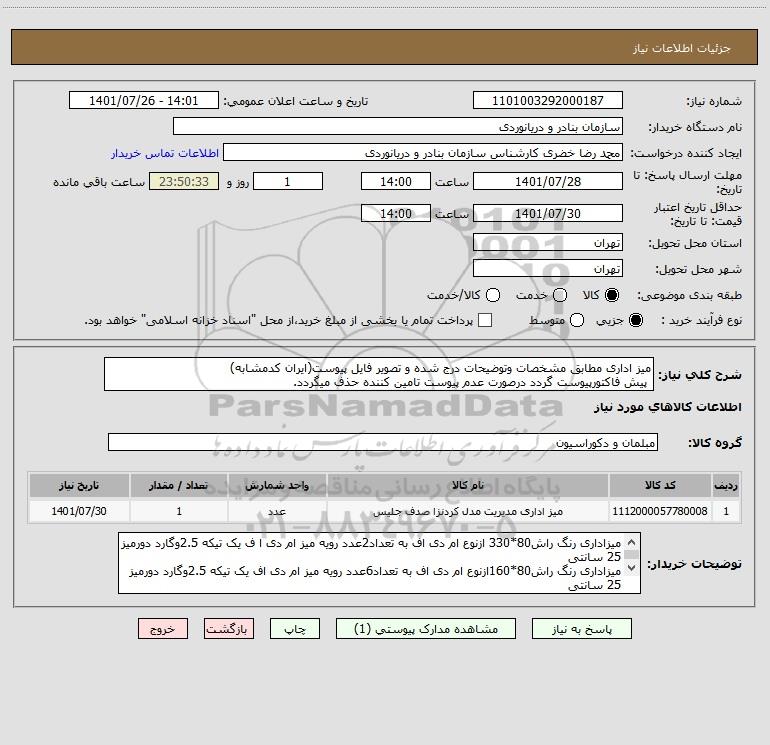The image size is (770, 745).
Task: Click the گروه کالا field مبلمان و دکوراسیون
Action: [x=383, y=442]
